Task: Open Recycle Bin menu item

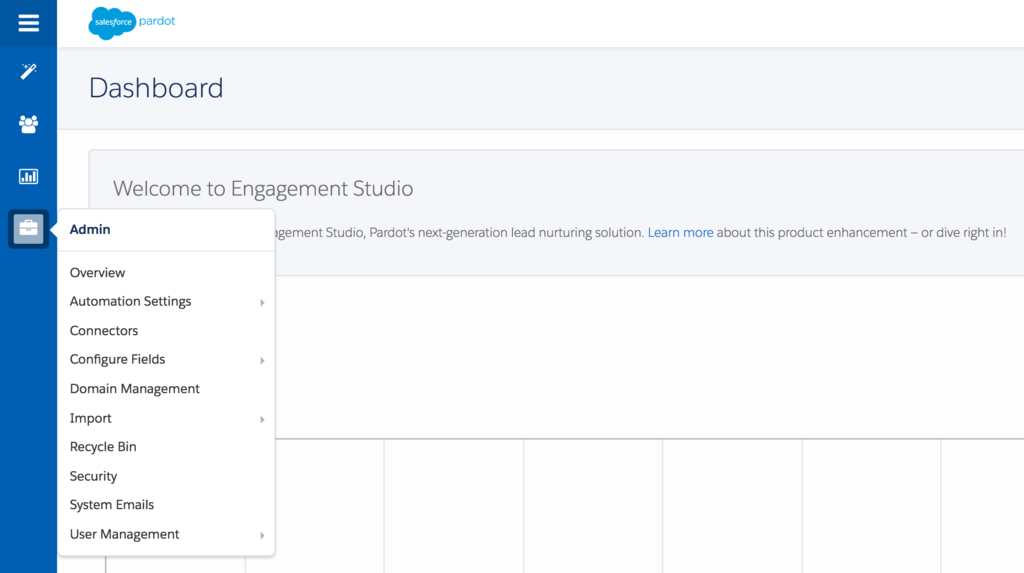Action: point(103,447)
